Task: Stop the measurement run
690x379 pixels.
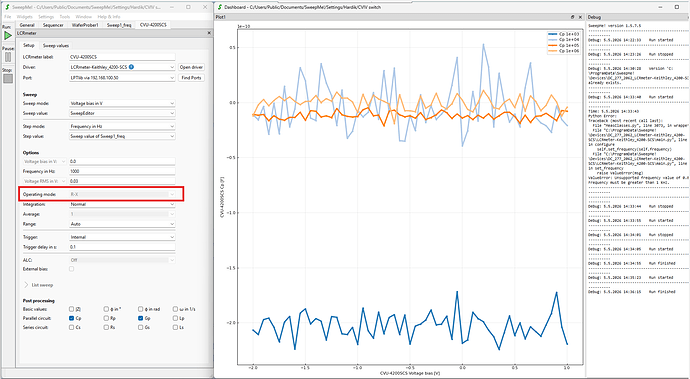Action: click(x=8, y=79)
